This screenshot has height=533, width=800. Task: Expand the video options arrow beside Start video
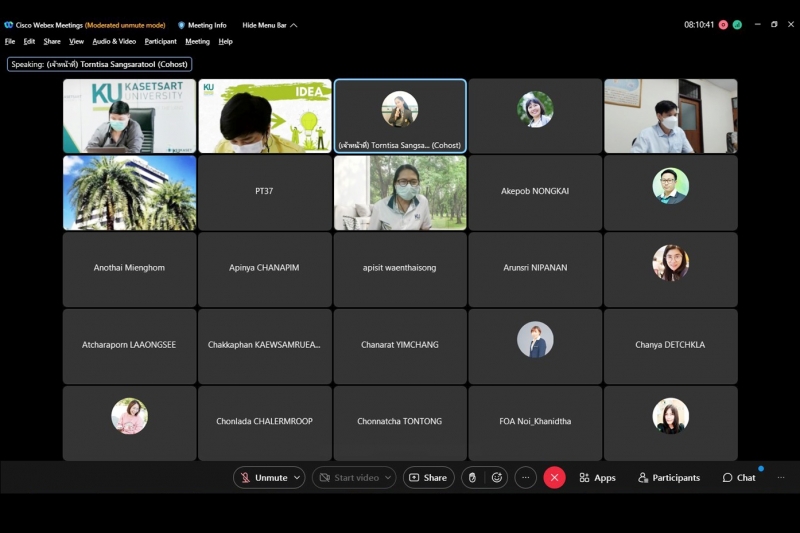point(388,478)
